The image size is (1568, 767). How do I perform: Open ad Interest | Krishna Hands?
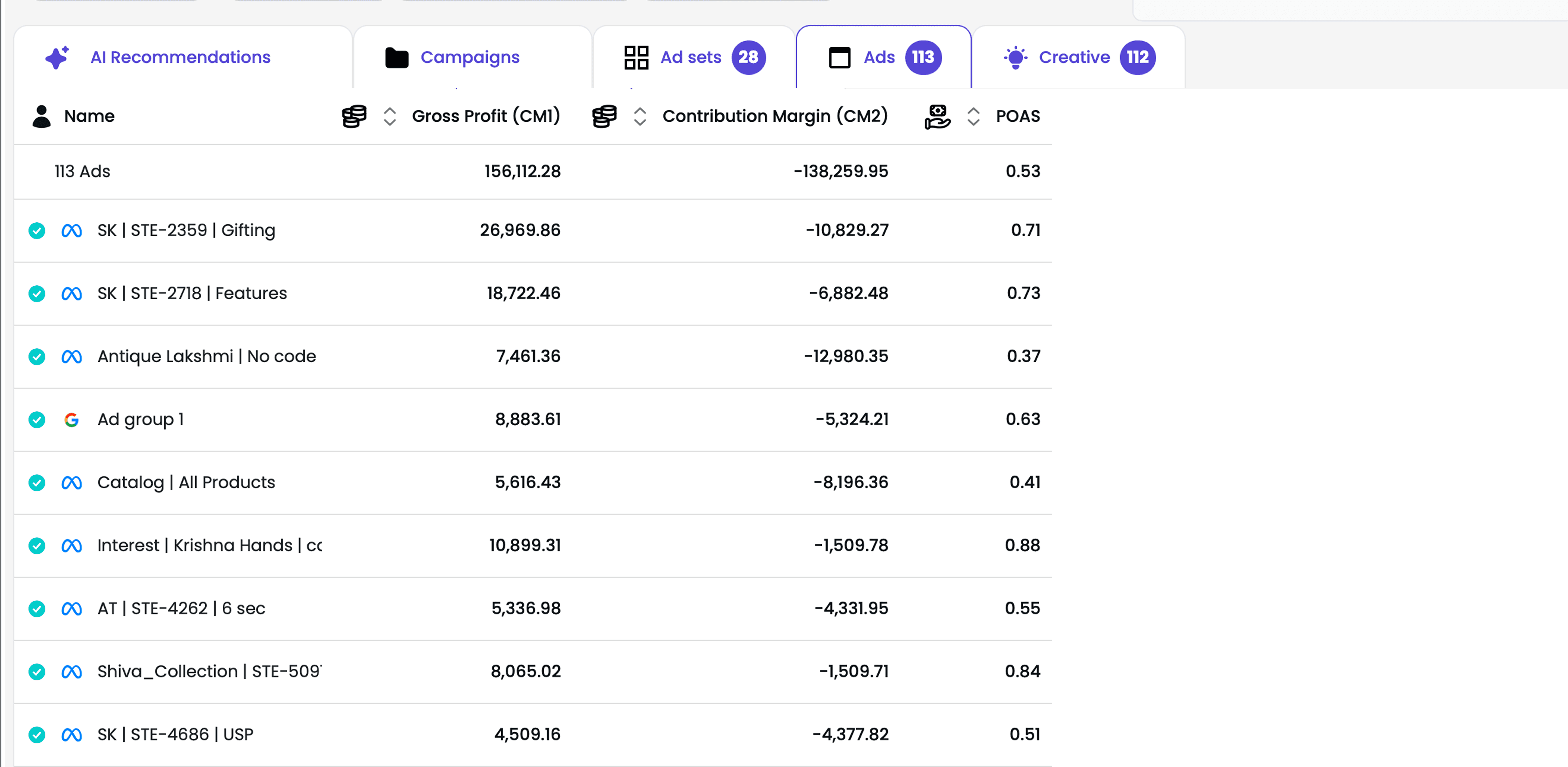click(x=209, y=545)
